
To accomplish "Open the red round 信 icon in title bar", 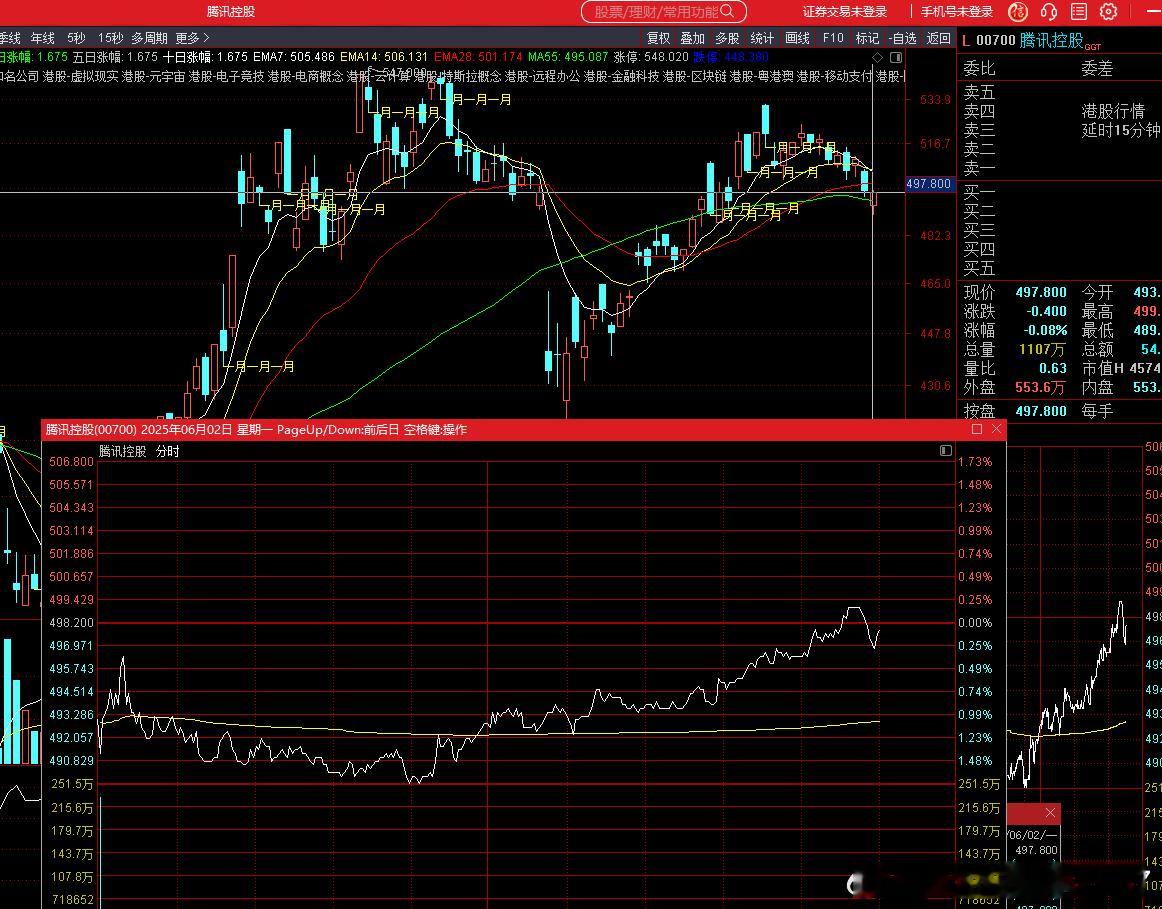I will tap(1018, 11).
